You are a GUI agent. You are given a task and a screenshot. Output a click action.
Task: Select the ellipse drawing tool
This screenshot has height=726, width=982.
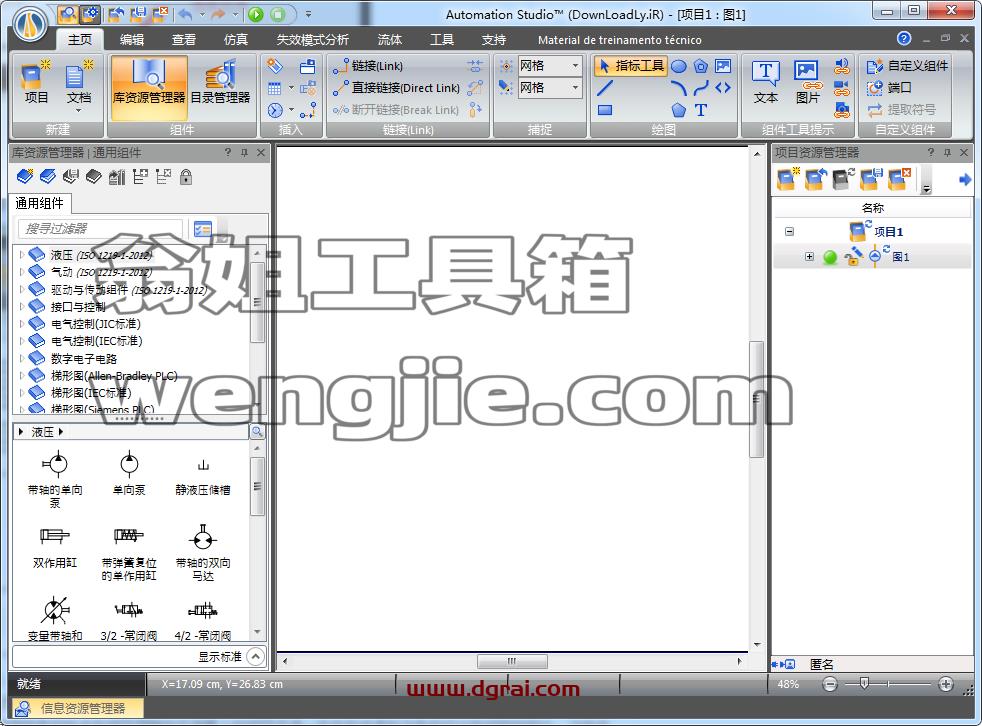pyautogui.click(x=679, y=66)
